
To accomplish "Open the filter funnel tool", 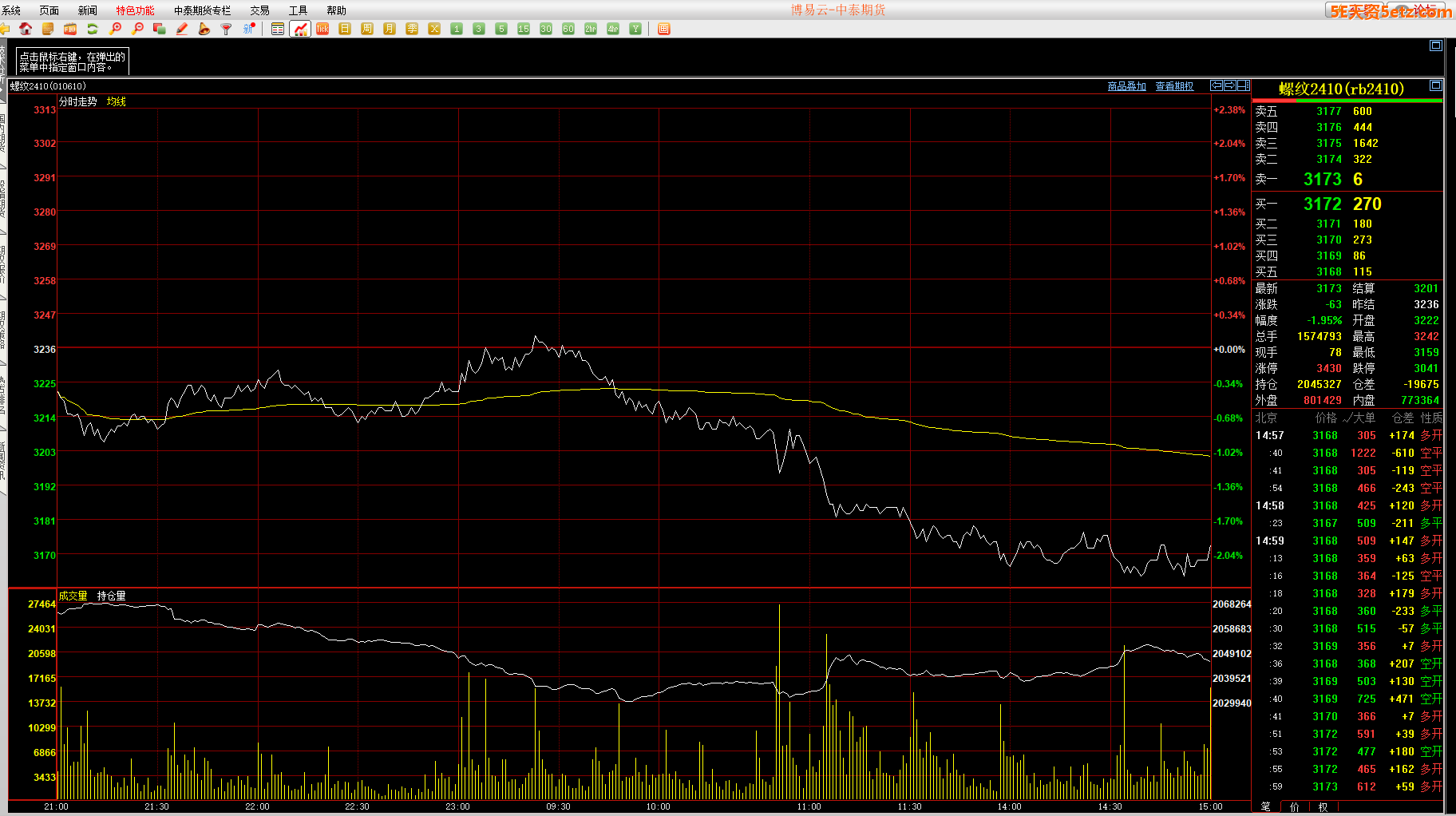I will coord(227,29).
